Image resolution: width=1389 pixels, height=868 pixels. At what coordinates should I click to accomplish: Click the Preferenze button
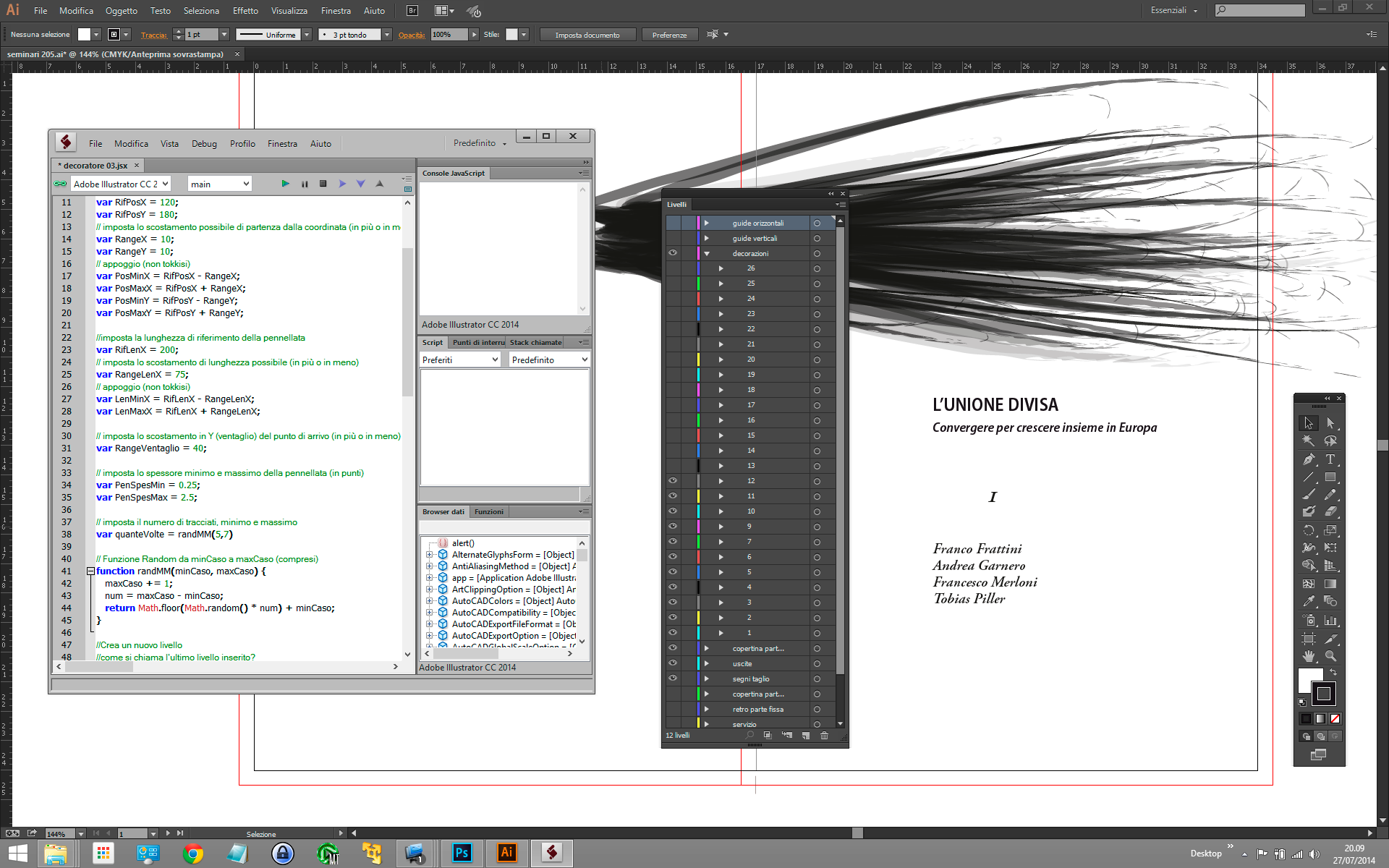click(669, 35)
